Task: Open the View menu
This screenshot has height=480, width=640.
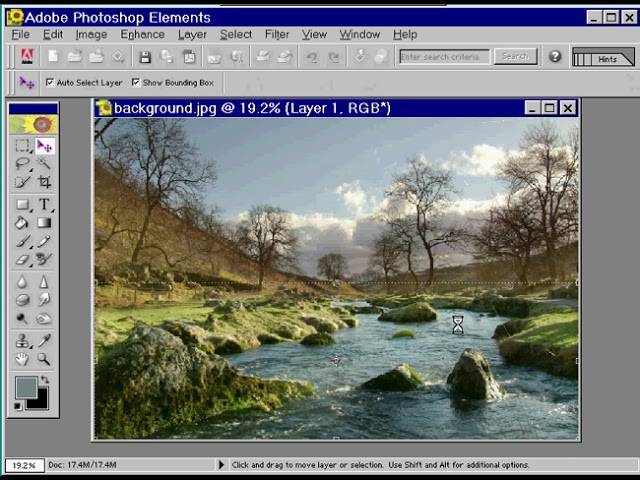Action: point(314,34)
